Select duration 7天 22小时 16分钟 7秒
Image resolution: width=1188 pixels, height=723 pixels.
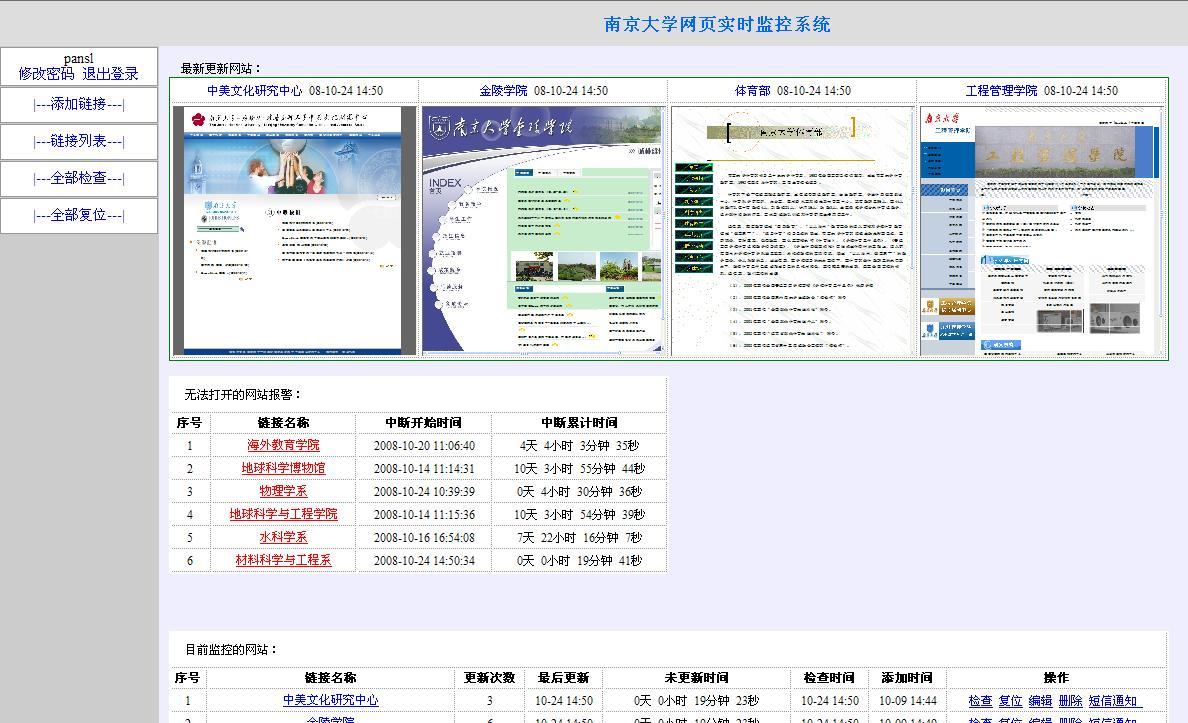click(580, 537)
